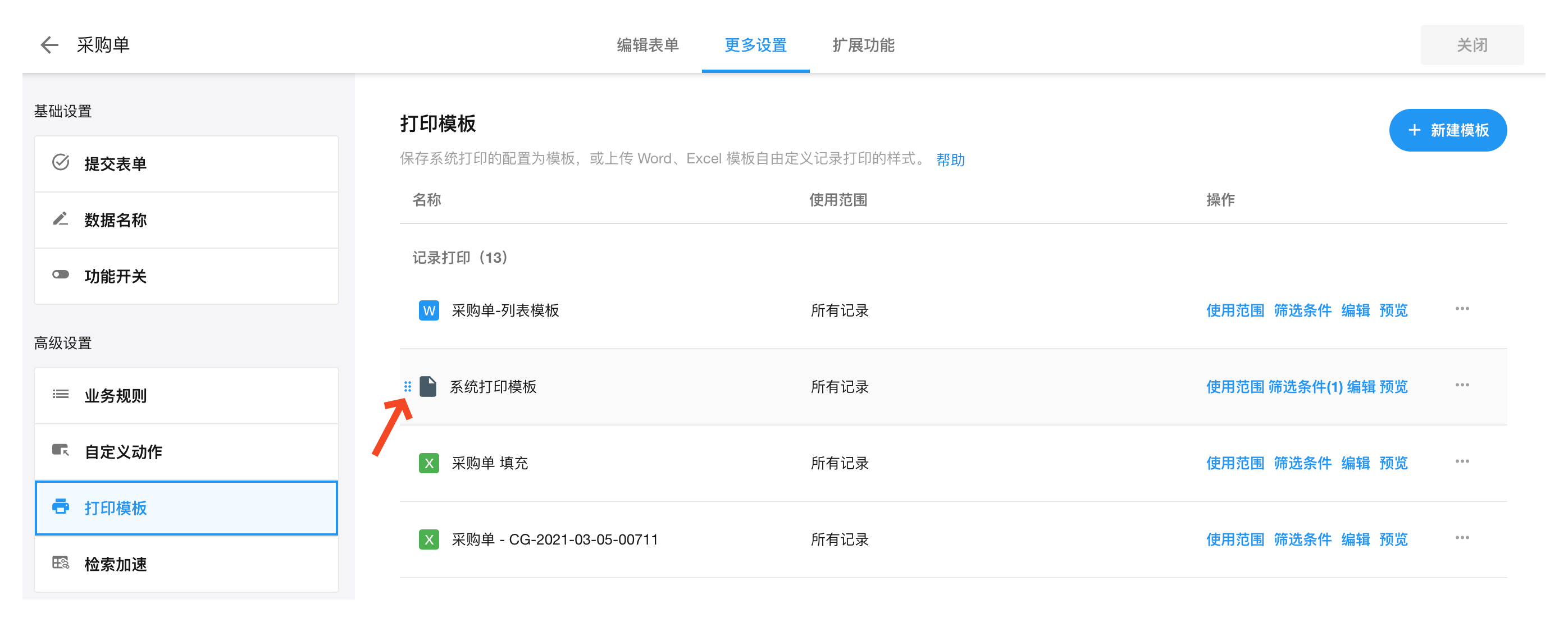This screenshot has width=1568, height=622.
Task: Select 打印模板 in the sidebar
Action: click(x=186, y=507)
